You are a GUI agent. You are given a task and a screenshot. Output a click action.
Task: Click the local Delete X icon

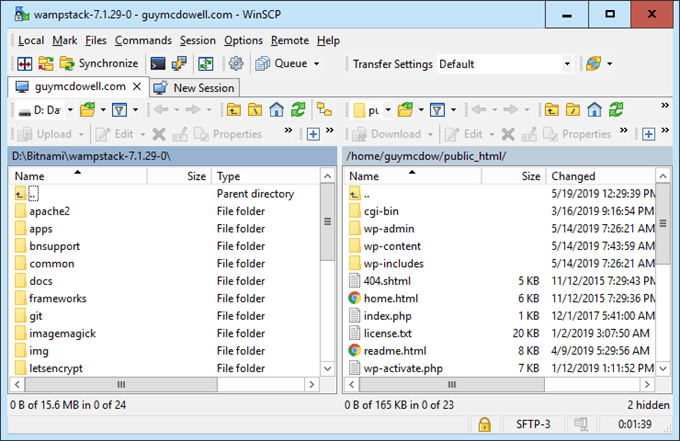pos(159,134)
